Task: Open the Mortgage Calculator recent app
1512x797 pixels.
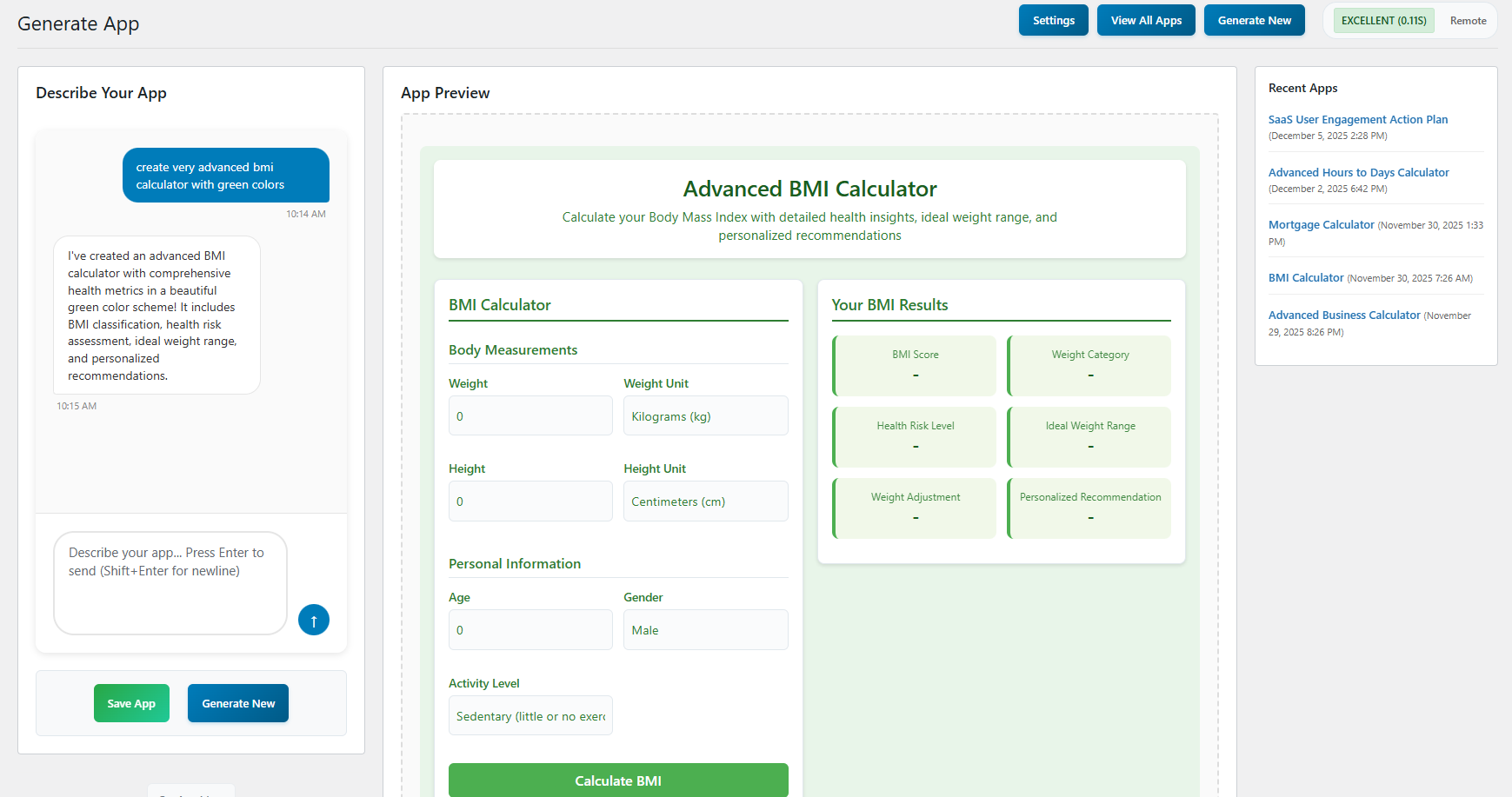Action: pyautogui.click(x=1321, y=225)
